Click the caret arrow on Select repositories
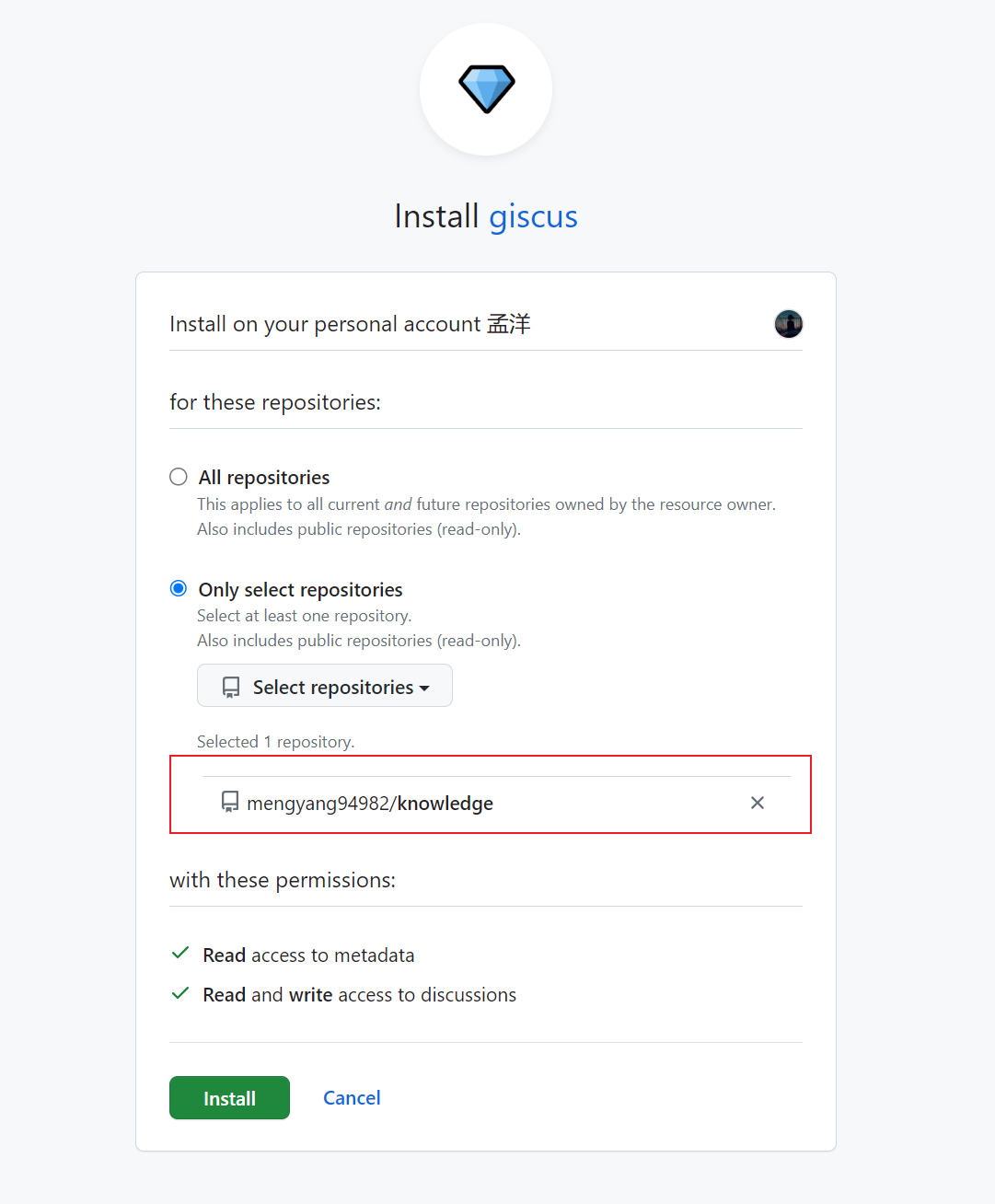The height and width of the screenshot is (1204, 995). click(x=424, y=689)
